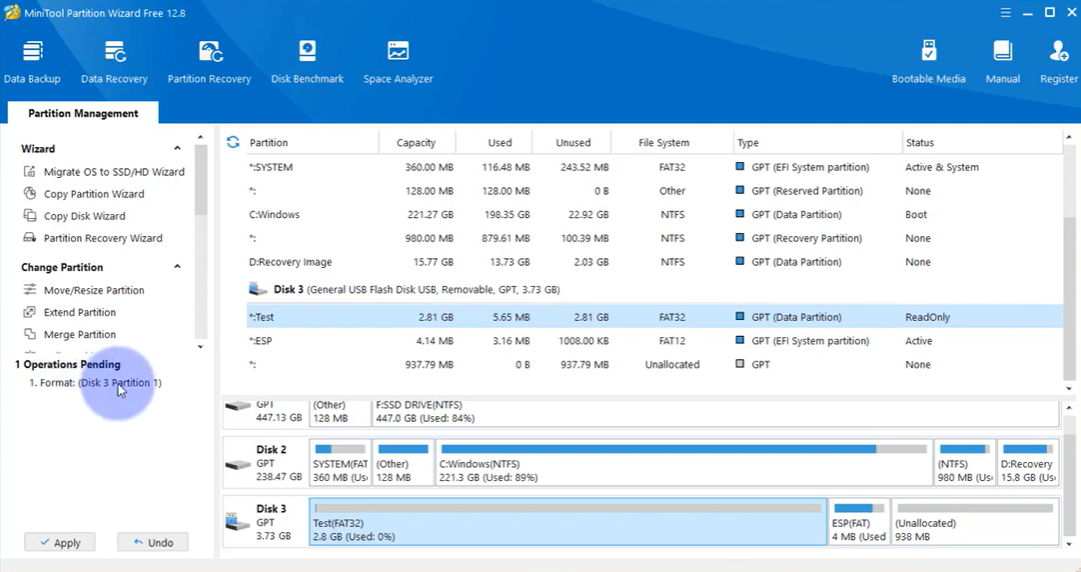Launch Data Recovery from the toolbar

point(114,62)
